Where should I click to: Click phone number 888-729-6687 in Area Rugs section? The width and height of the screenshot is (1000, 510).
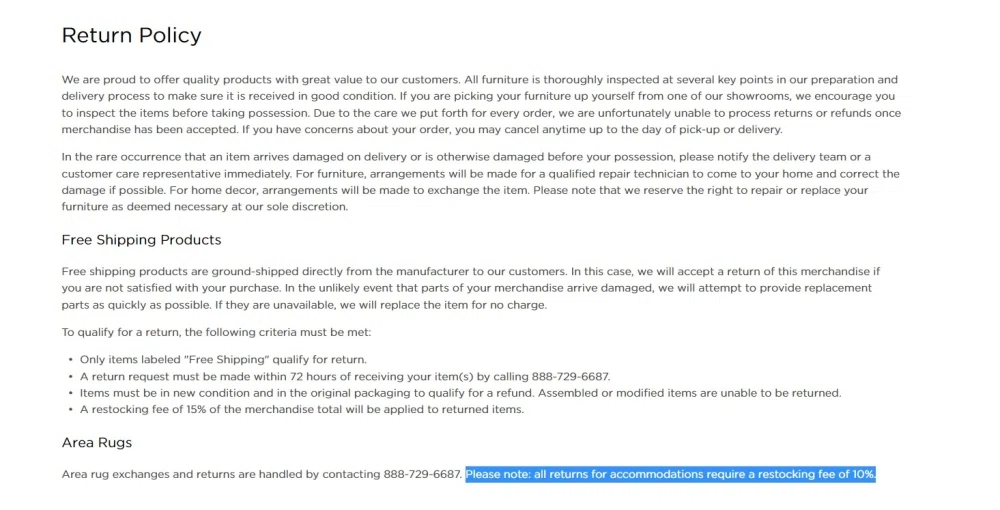point(422,474)
